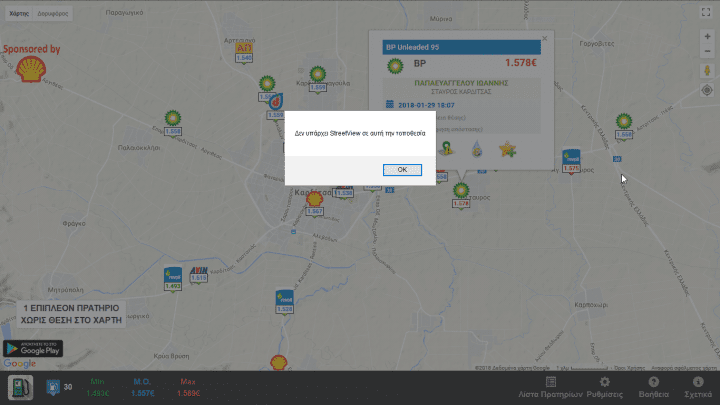Click the BP Unleaded 95 header bar
The image size is (720, 405).
click(461, 47)
